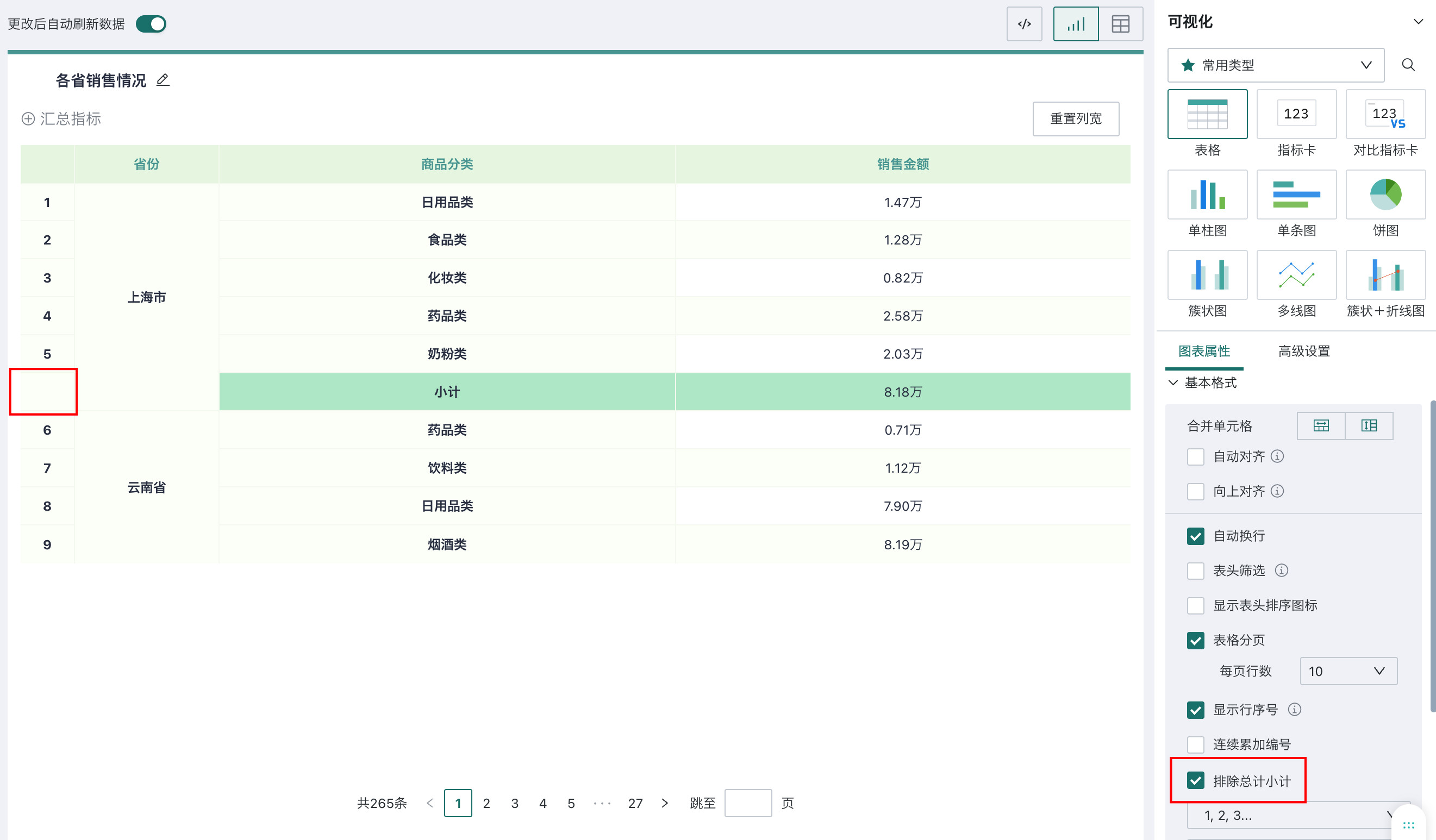Search chart types with the magnifier icon

[1408, 65]
